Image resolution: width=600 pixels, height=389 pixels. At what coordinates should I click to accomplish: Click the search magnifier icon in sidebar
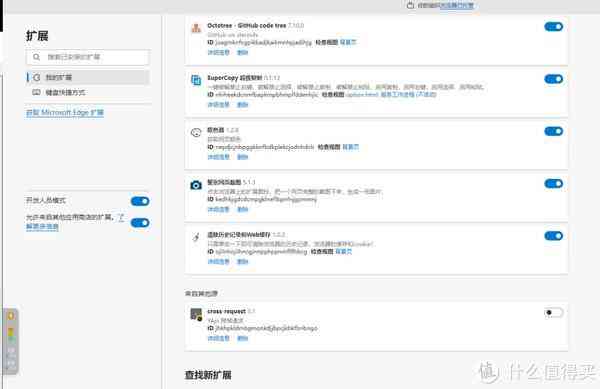(36, 57)
